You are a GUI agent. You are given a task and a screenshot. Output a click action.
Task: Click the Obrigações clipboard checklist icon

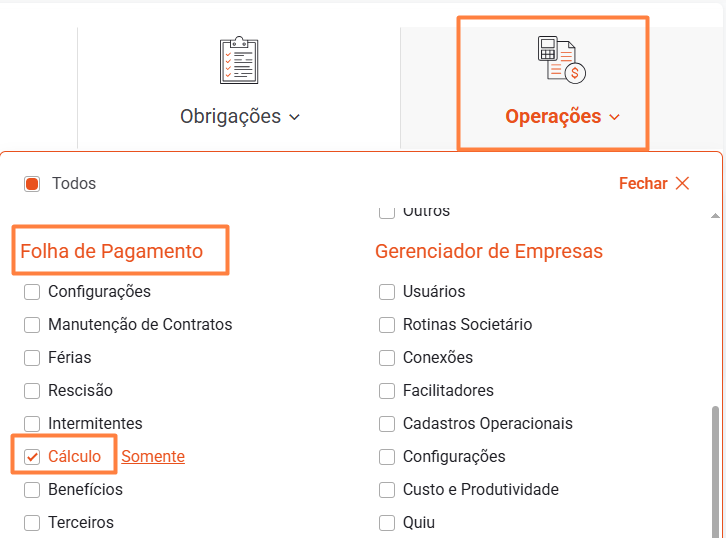[239, 60]
